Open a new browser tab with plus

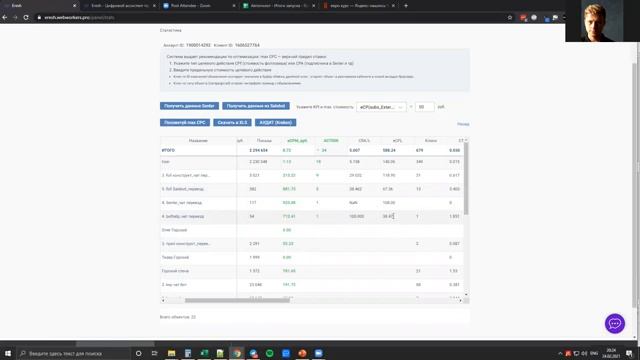(x=406, y=6)
